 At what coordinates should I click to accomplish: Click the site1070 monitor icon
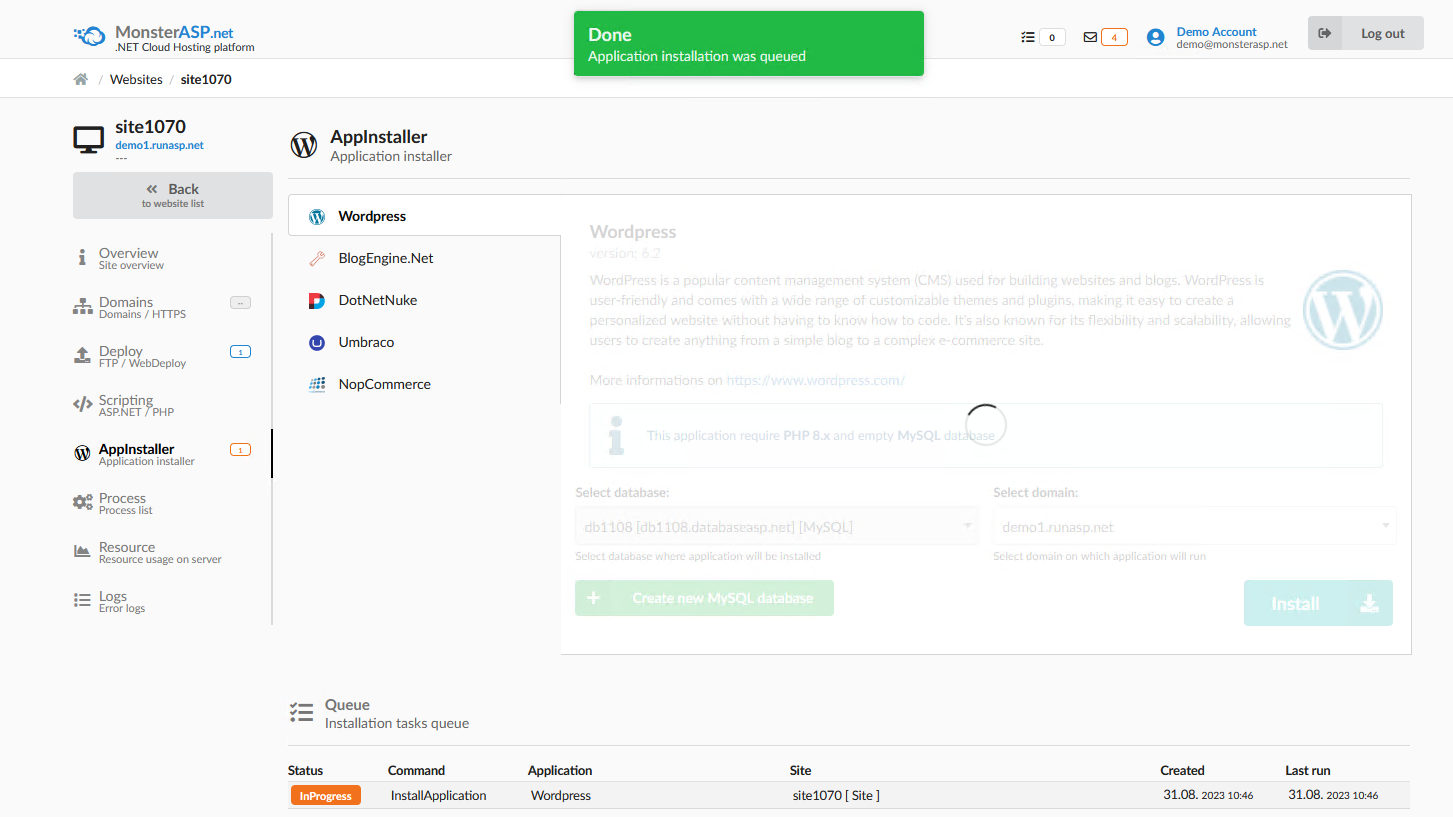[x=89, y=140]
